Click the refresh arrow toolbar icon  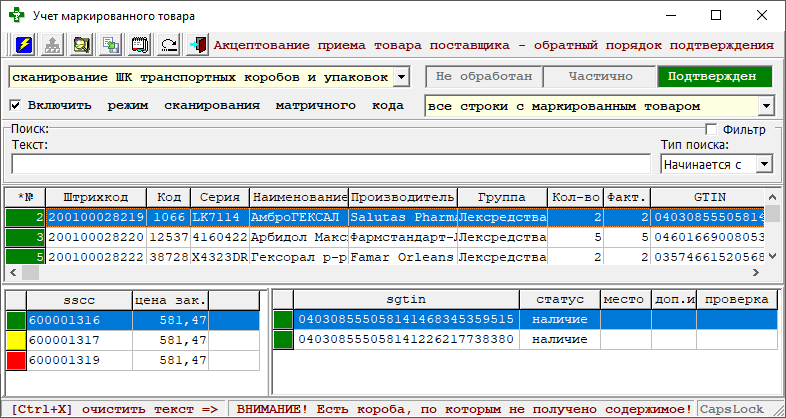point(169,45)
